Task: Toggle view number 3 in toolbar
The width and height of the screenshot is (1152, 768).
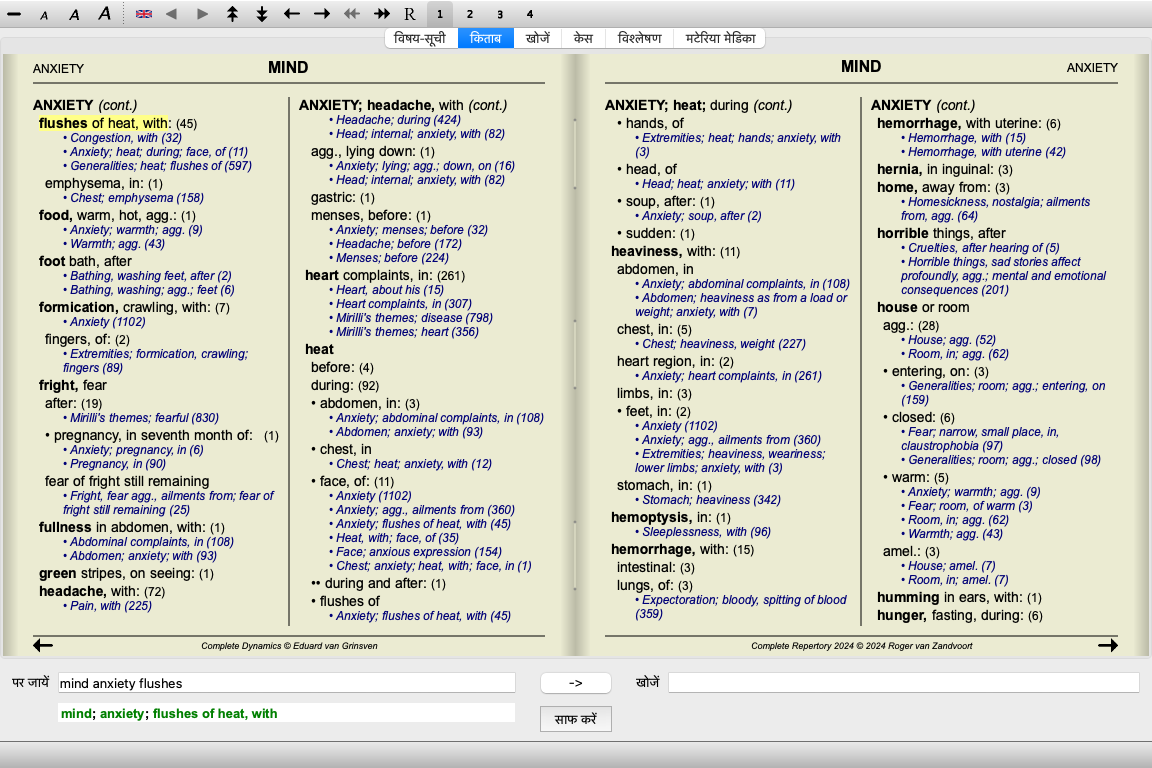Action: pyautogui.click(x=499, y=14)
